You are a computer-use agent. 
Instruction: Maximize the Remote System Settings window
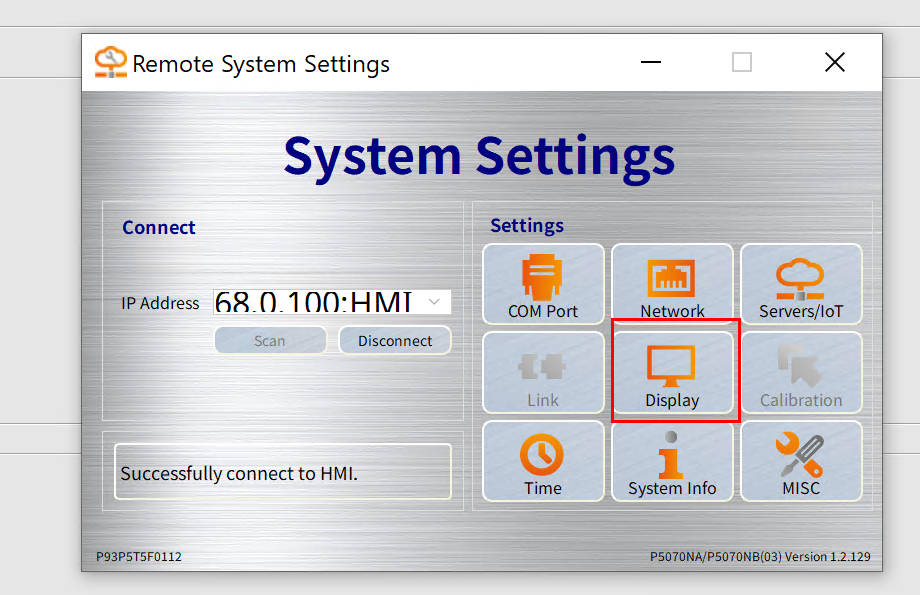point(741,63)
